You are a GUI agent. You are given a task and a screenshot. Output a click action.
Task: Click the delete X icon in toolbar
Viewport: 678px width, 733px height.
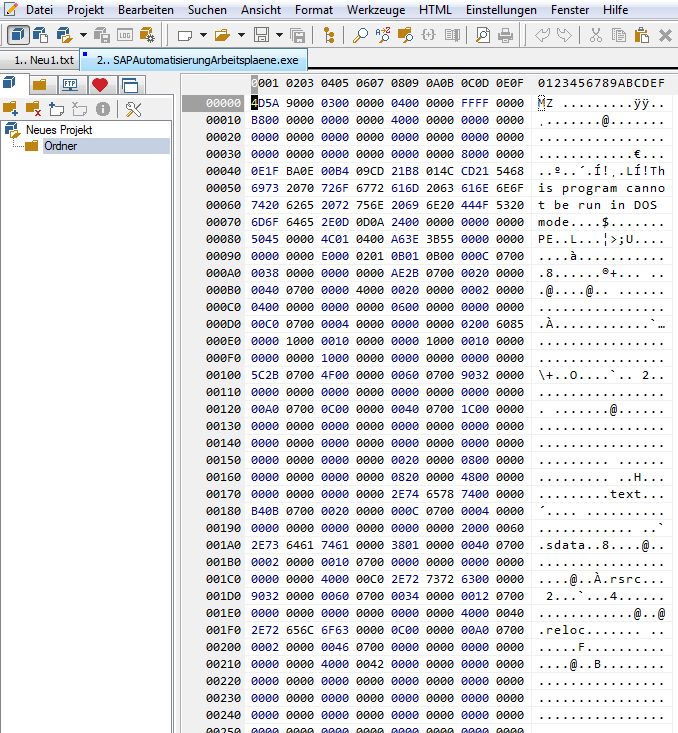[x=665, y=35]
